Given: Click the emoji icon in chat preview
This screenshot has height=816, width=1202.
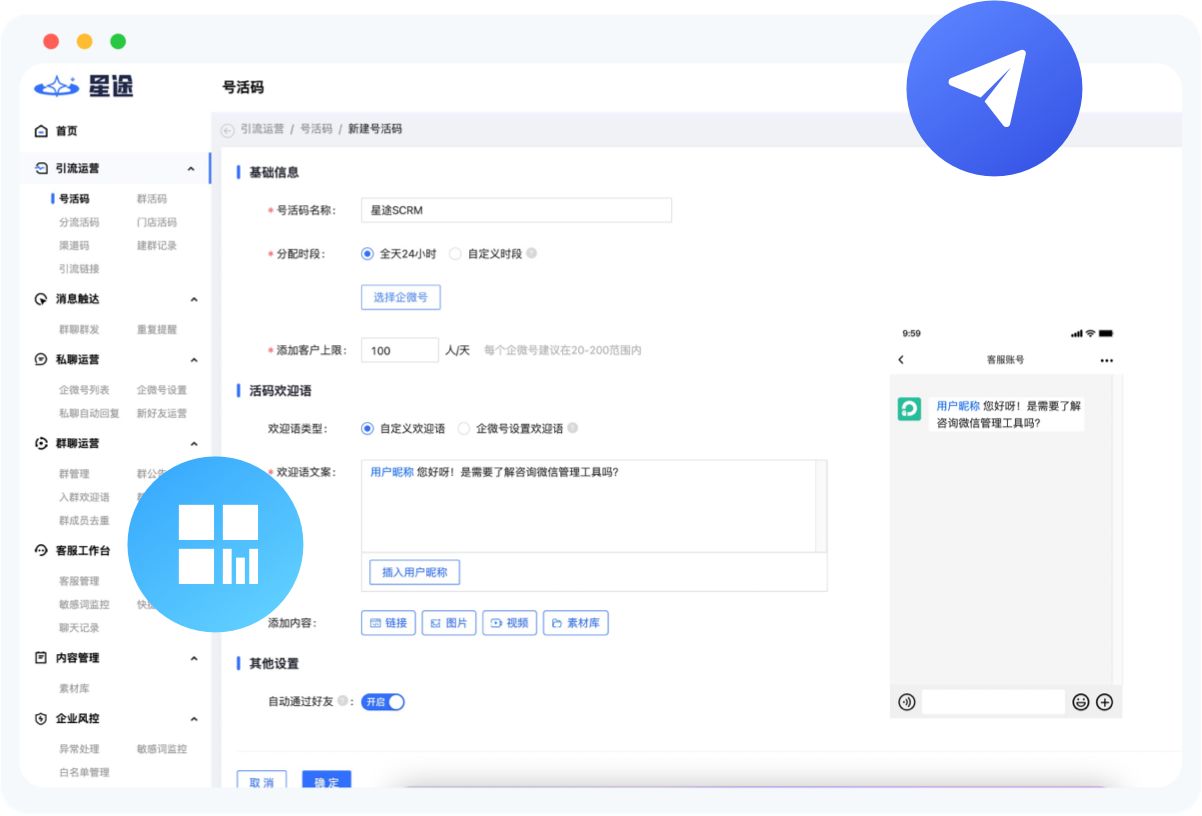Looking at the screenshot, I should [1080, 702].
